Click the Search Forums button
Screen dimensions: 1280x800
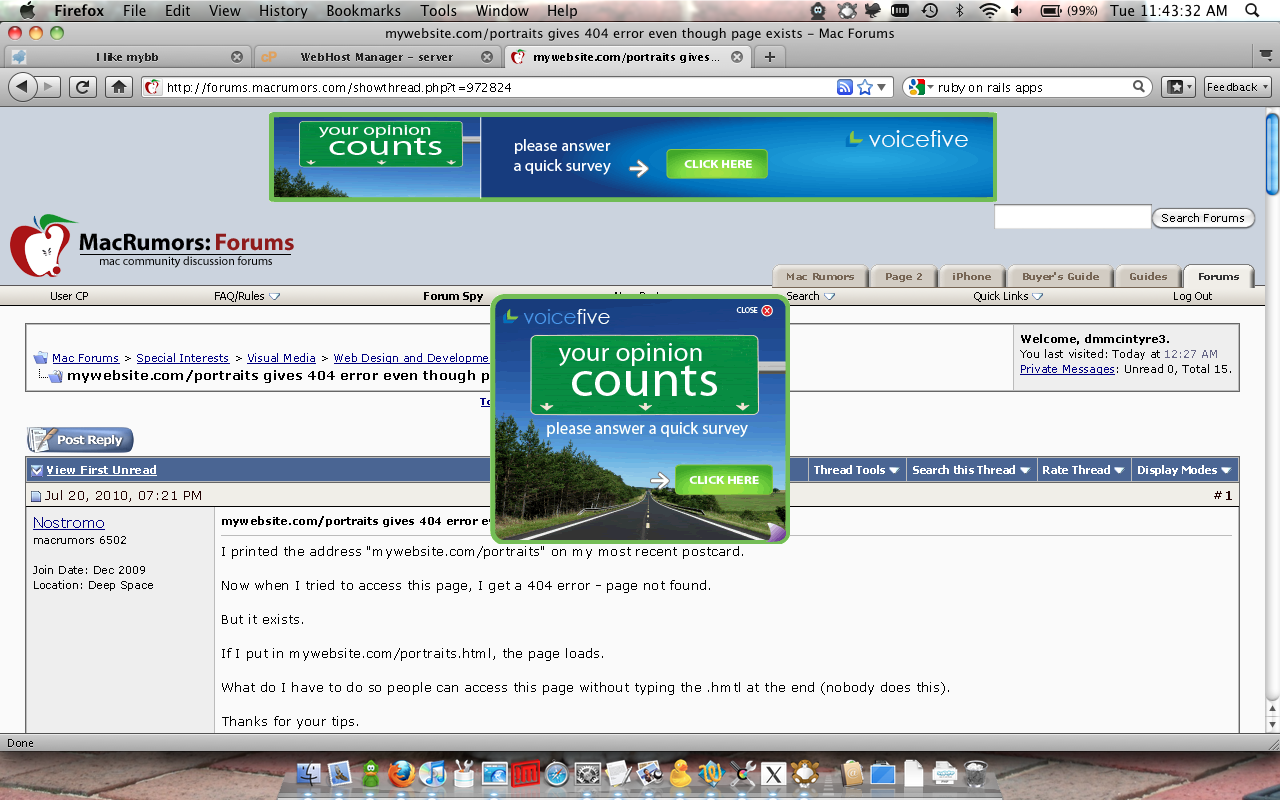[x=1203, y=218]
